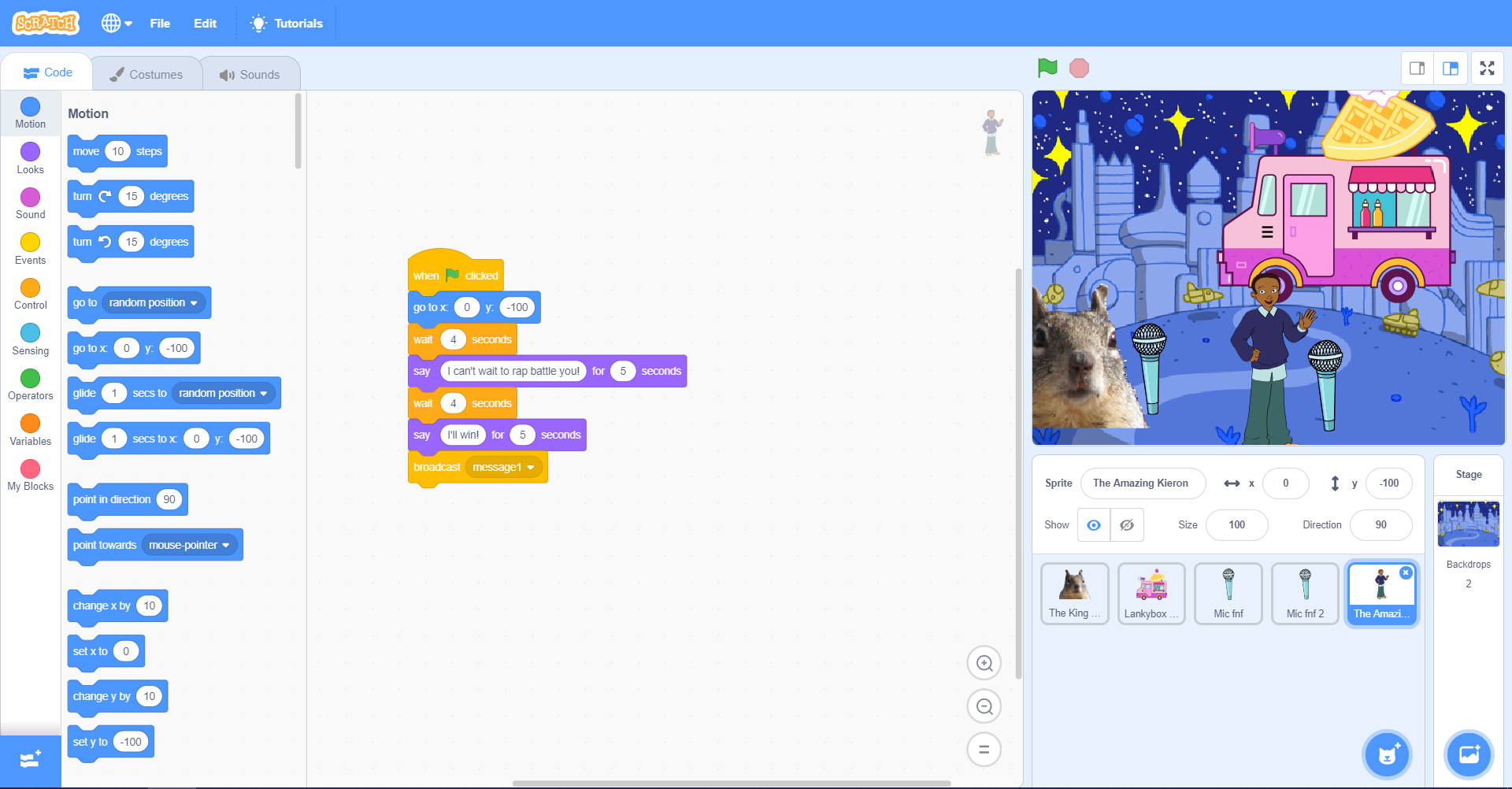Switch to the Costumes tab
This screenshot has height=789, width=1512.
tap(146, 74)
